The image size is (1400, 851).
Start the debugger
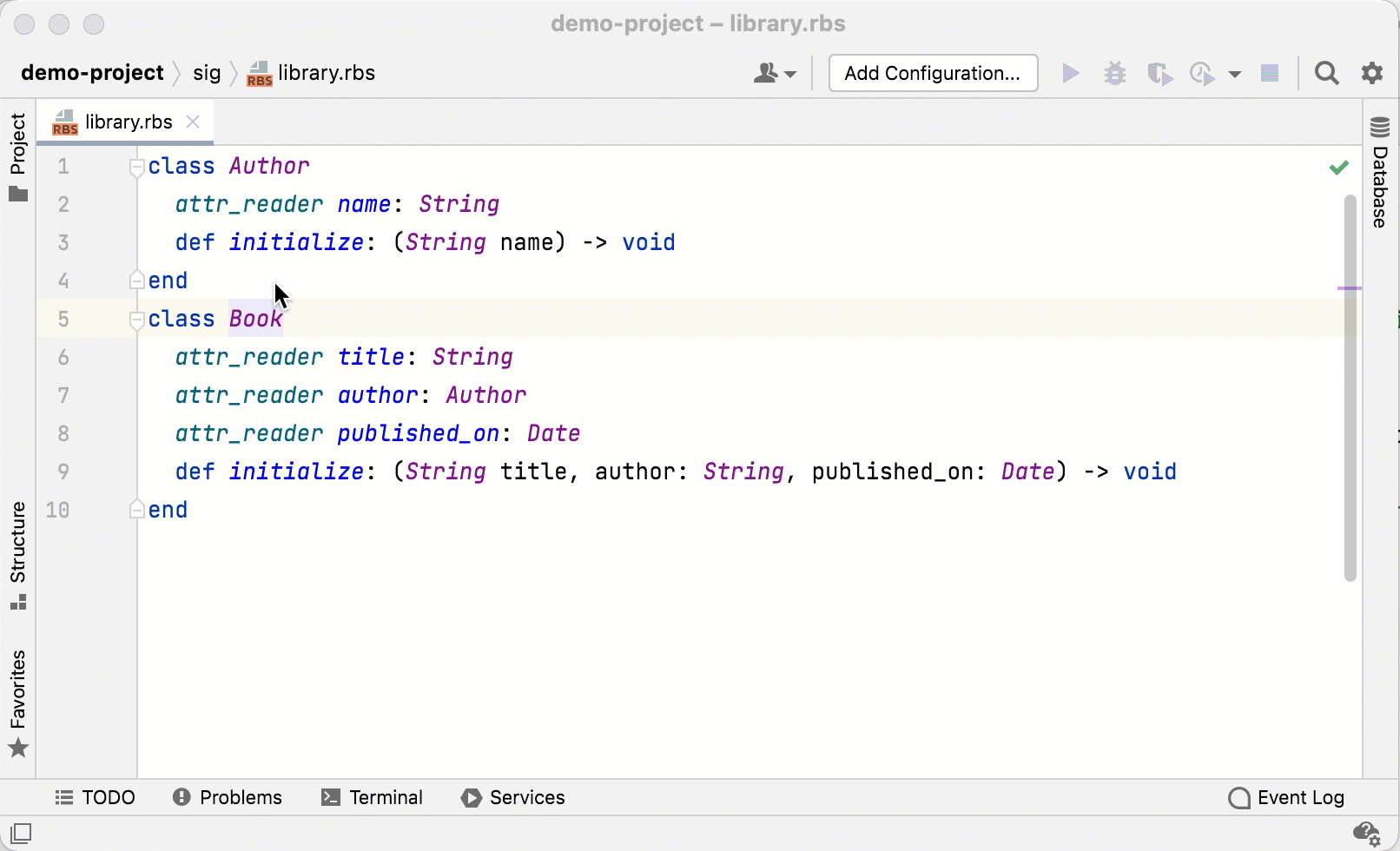pos(1115,73)
